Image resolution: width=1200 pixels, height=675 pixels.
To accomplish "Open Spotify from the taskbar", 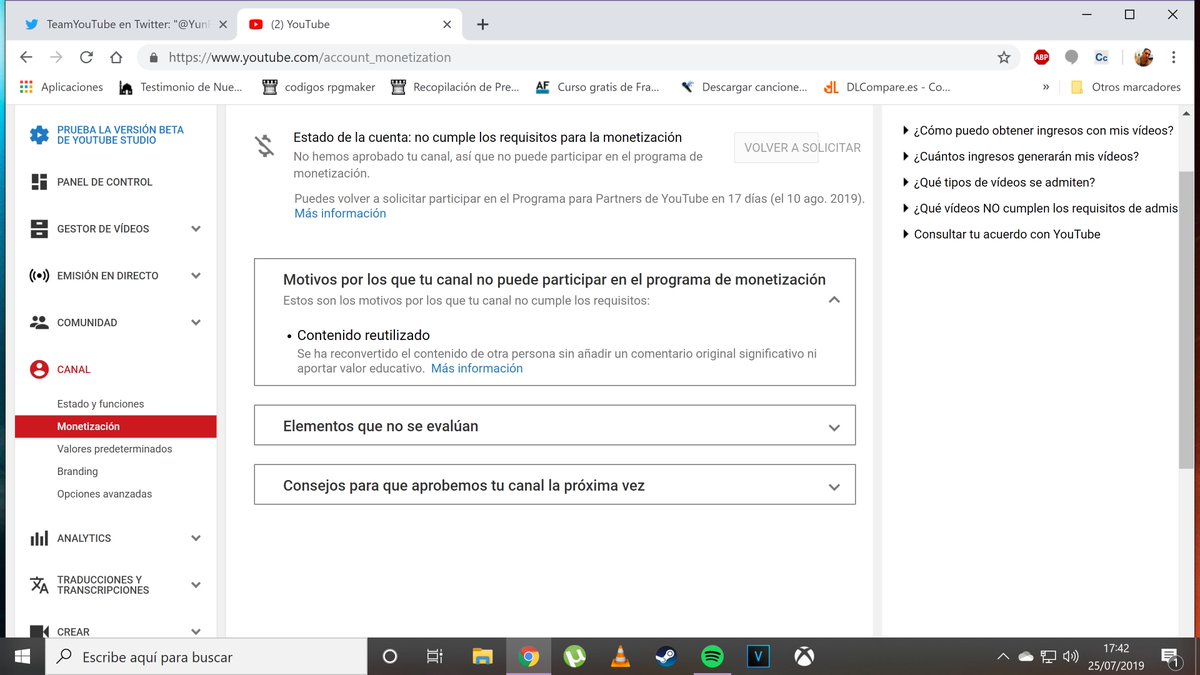I will (x=712, y=657).
